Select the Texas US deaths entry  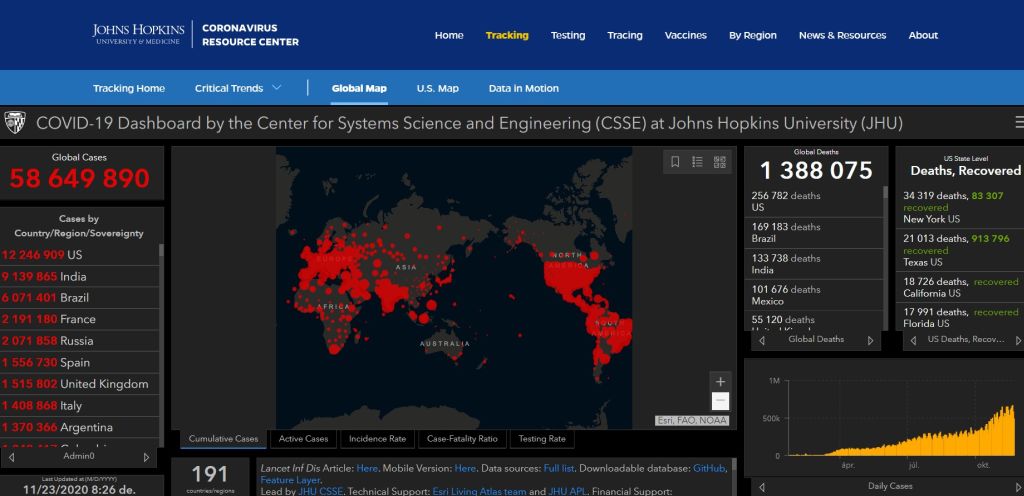(960, 250)
